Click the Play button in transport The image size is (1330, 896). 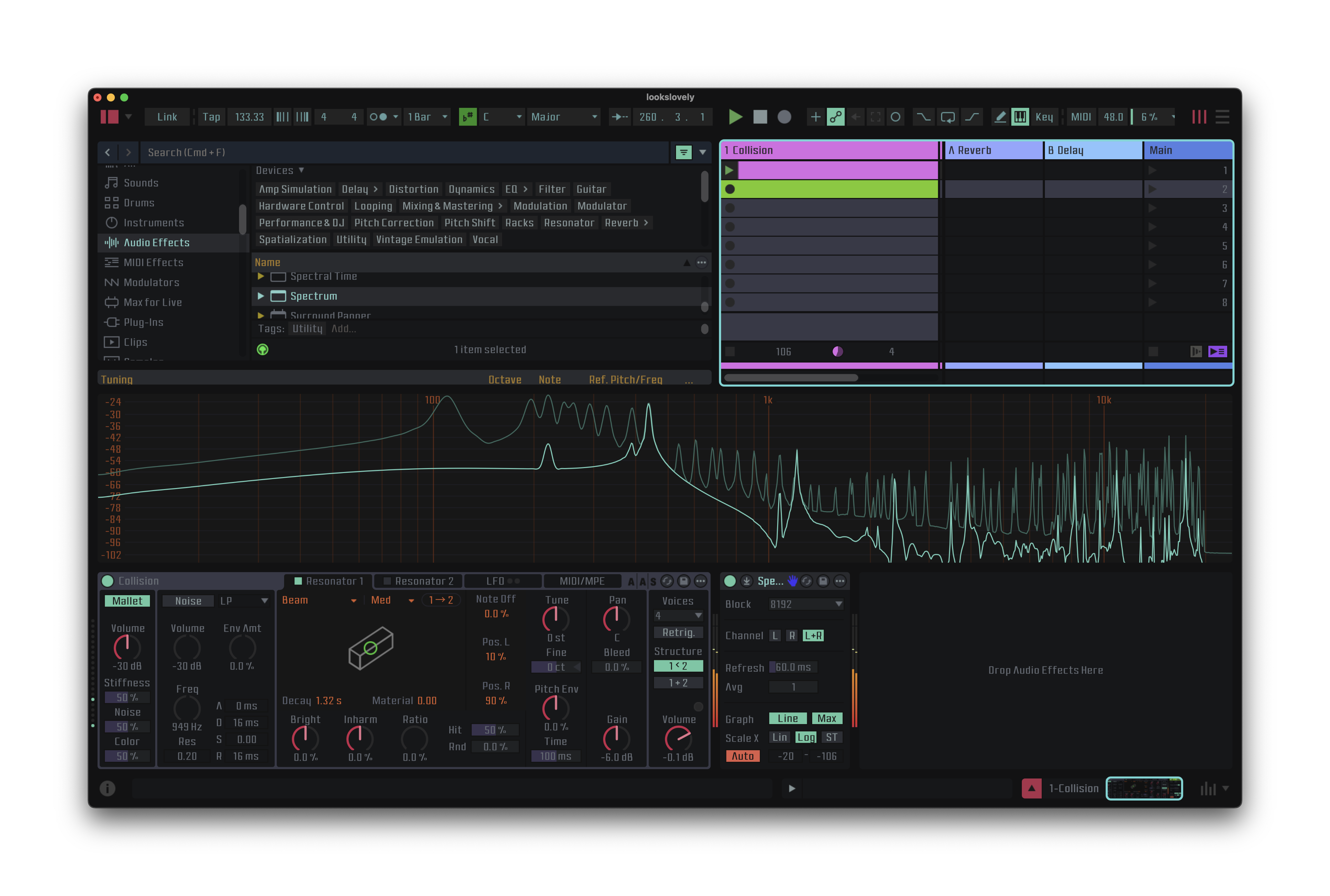point(735,117)
